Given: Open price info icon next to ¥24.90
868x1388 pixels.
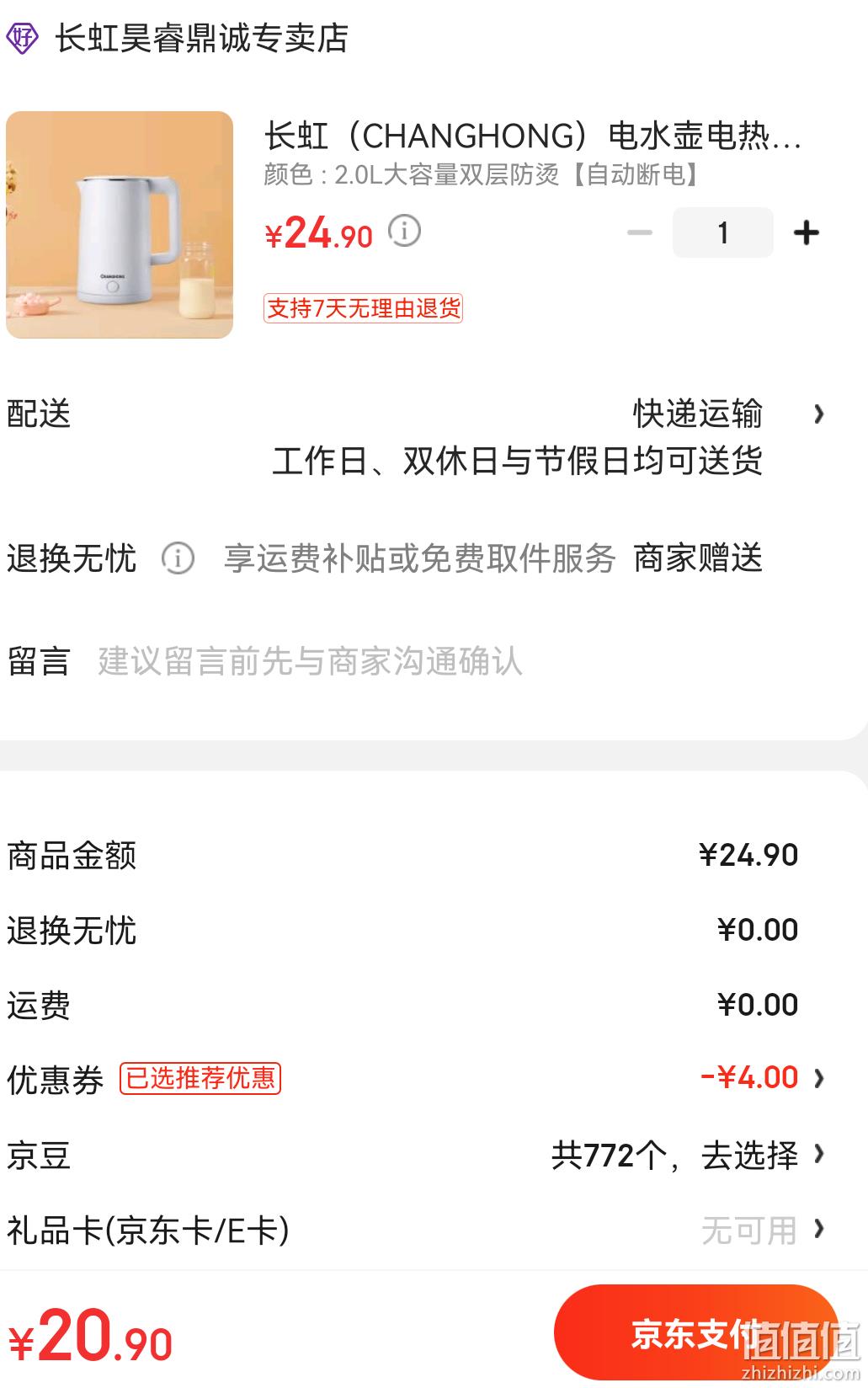Looking at the screenshot, I should tap(404, 230).
